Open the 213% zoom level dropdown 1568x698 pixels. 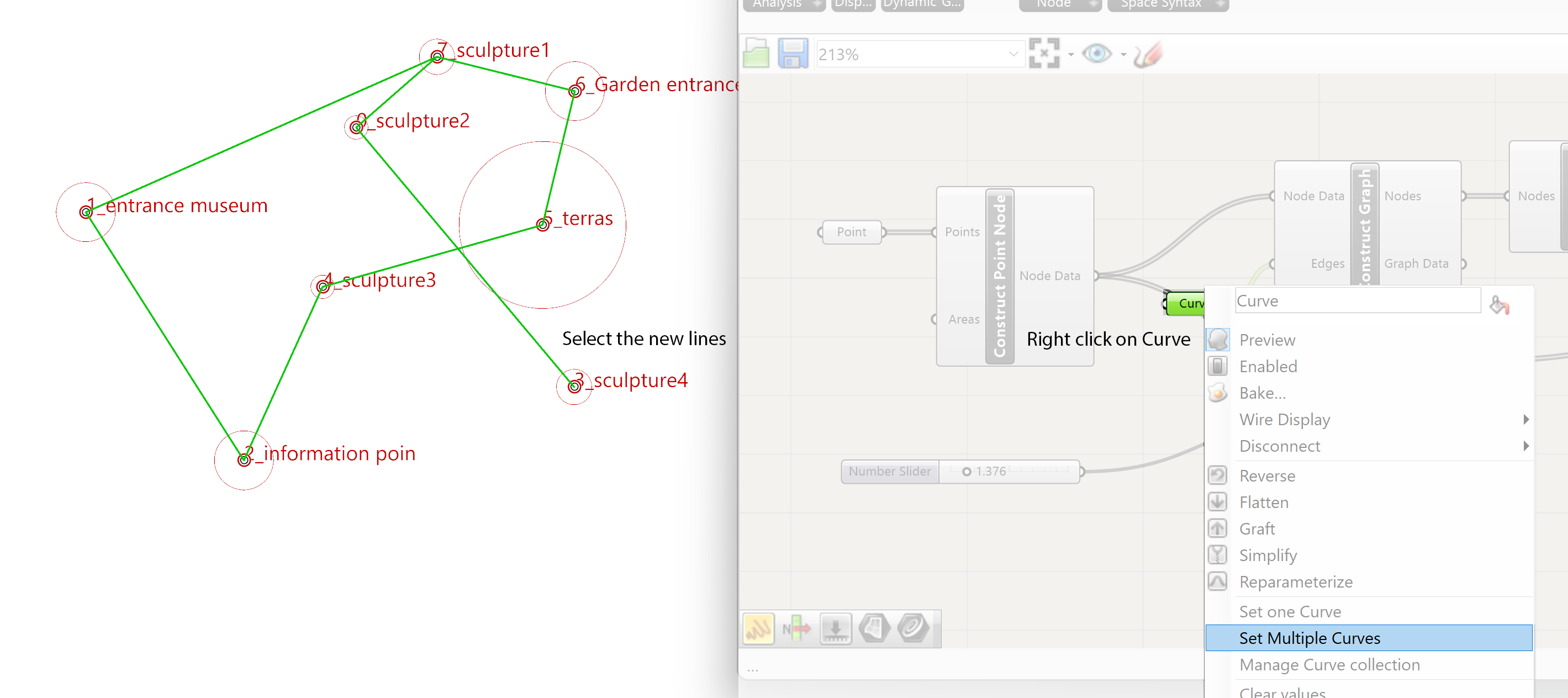(x=1013, y=54)
